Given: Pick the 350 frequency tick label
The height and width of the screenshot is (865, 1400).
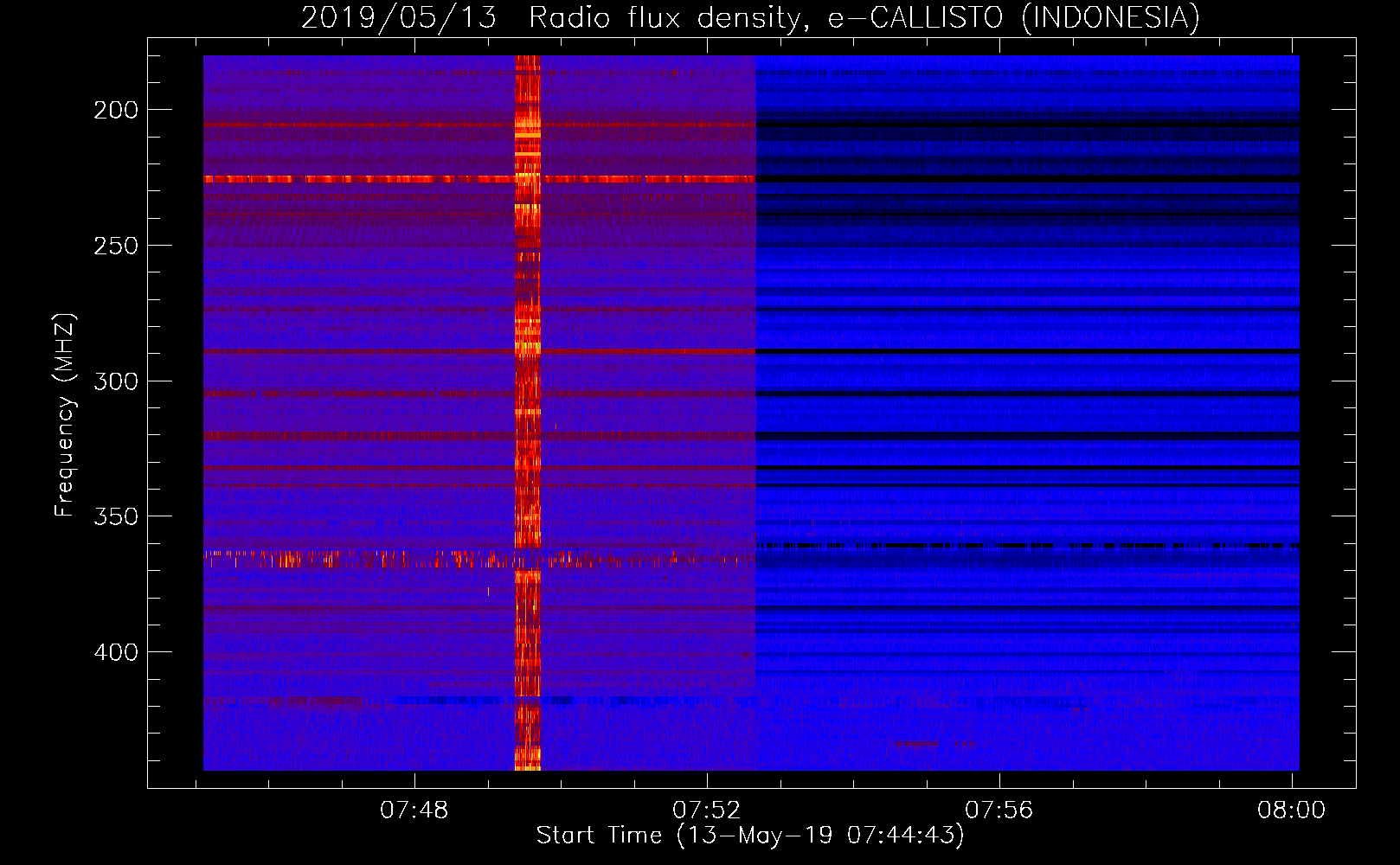Looking at the screenshot, I should 116,516.
